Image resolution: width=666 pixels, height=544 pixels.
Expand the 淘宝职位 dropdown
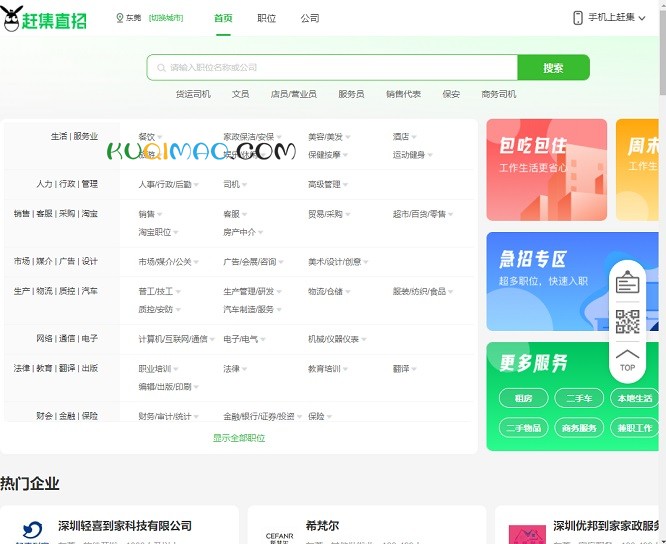(x=158, y=232)
